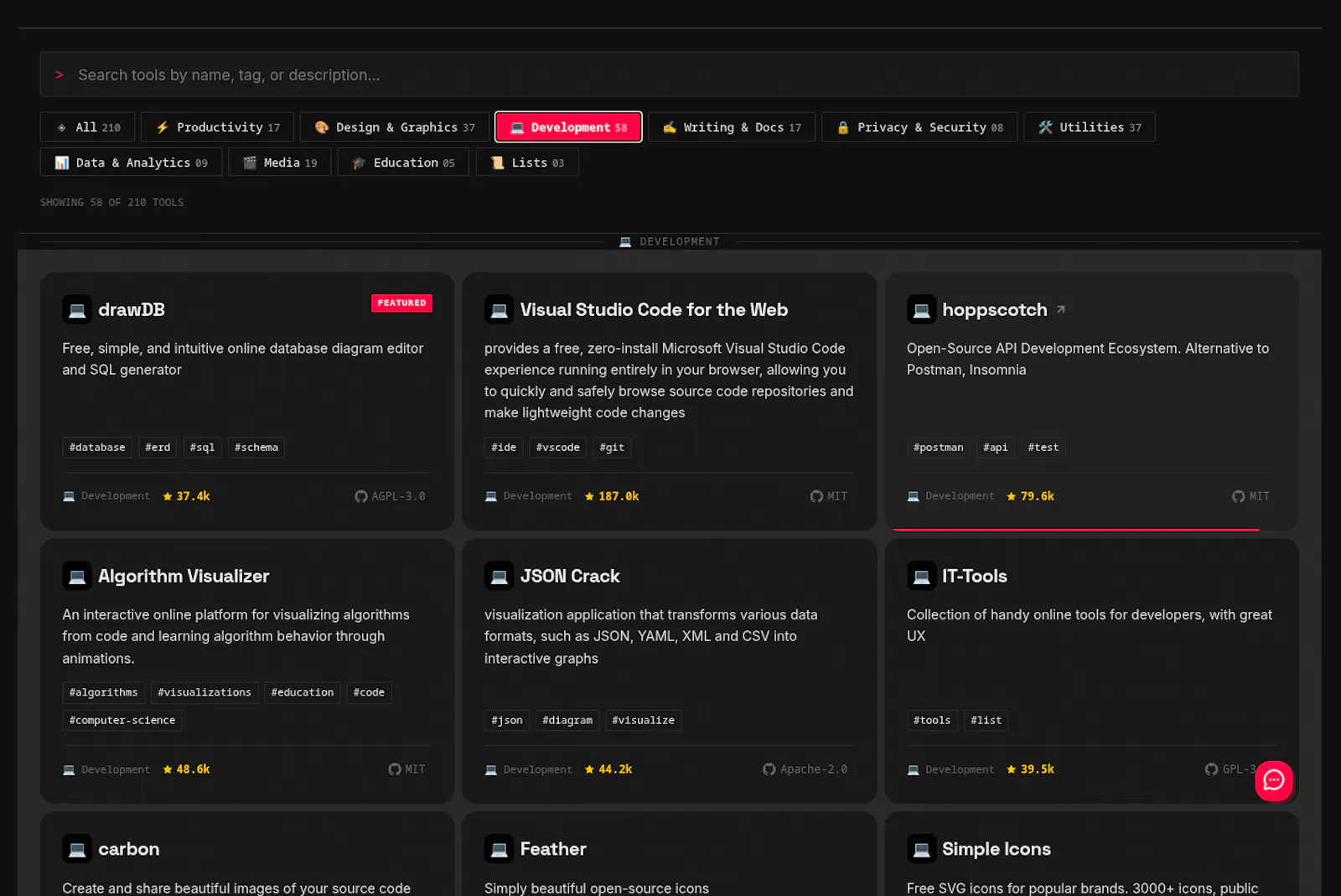Open the carbon tool title
This screenshot has height=896, width=1341.
tap(129, 849)
